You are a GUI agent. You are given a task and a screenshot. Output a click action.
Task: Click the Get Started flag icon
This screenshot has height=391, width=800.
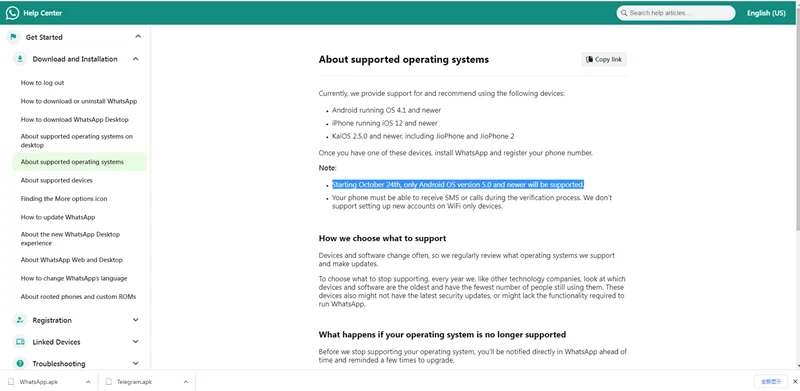[x=13, y=37]
